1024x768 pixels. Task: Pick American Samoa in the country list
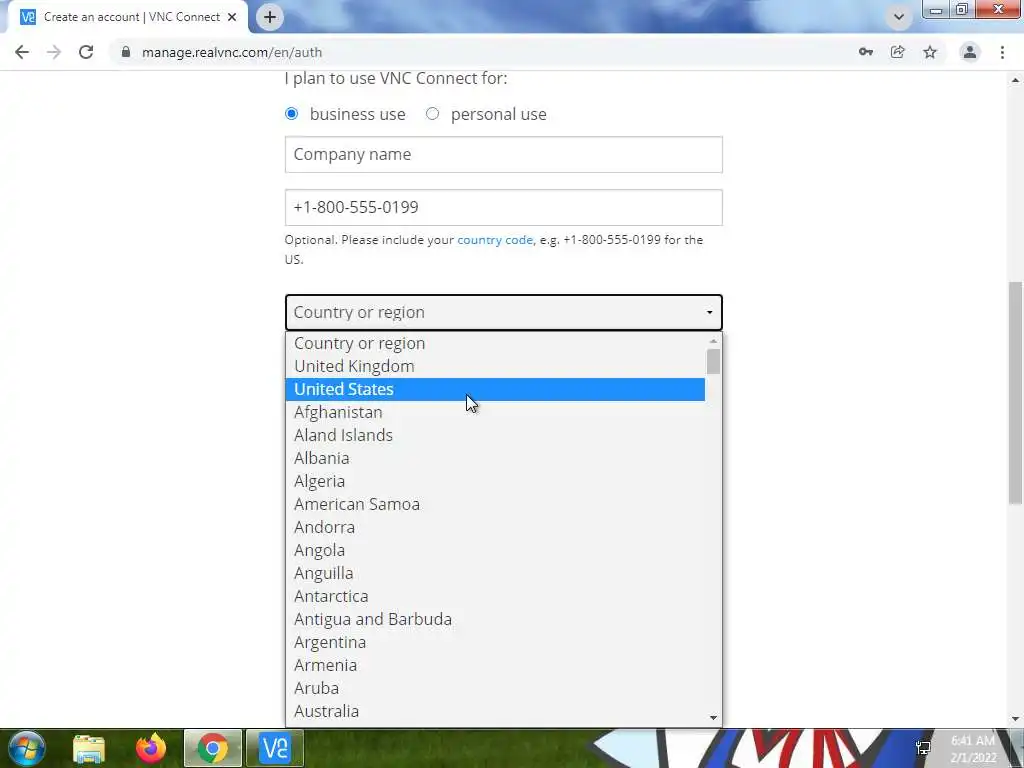pyautogui.click(x=495, y=504)
